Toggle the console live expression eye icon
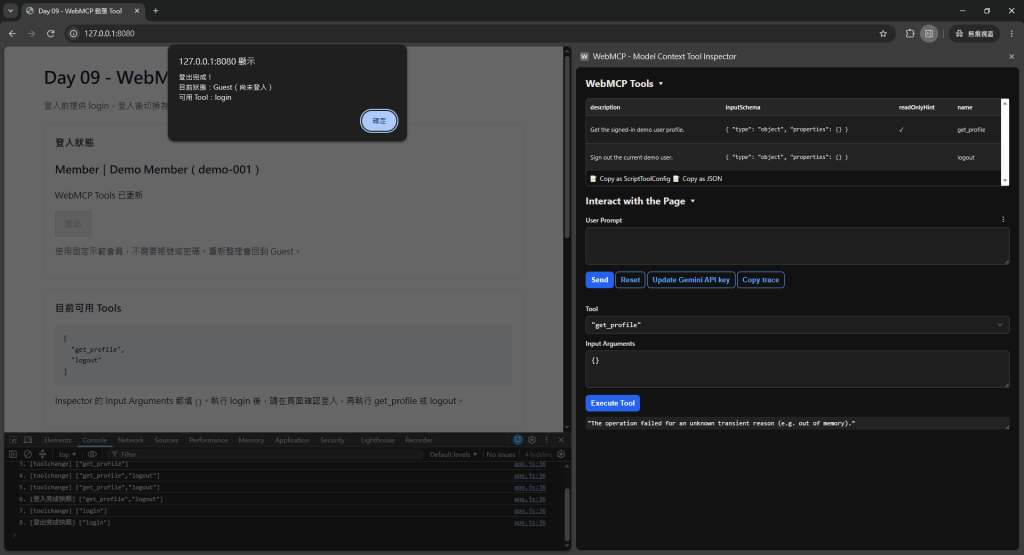This screenshot has width=1024, height=555. point(92,454)
